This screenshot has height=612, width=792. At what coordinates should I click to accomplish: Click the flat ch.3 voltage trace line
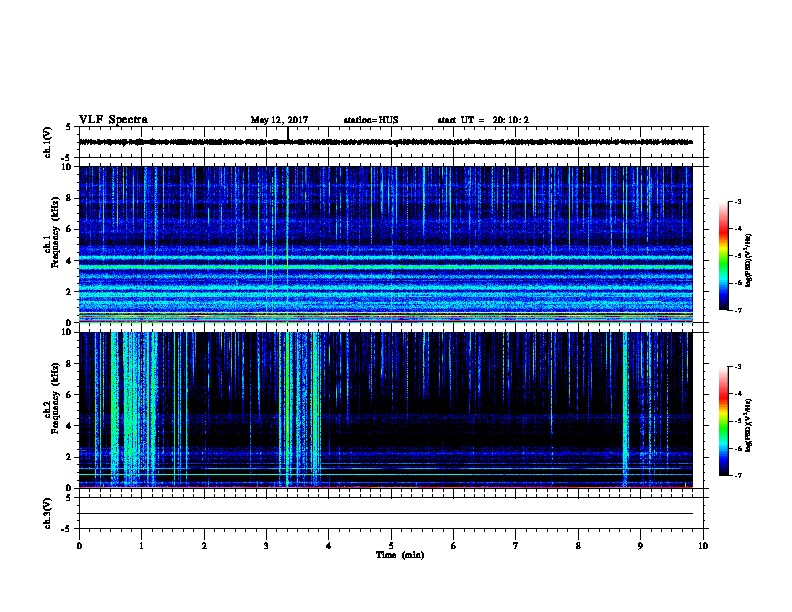coord(386,514)
